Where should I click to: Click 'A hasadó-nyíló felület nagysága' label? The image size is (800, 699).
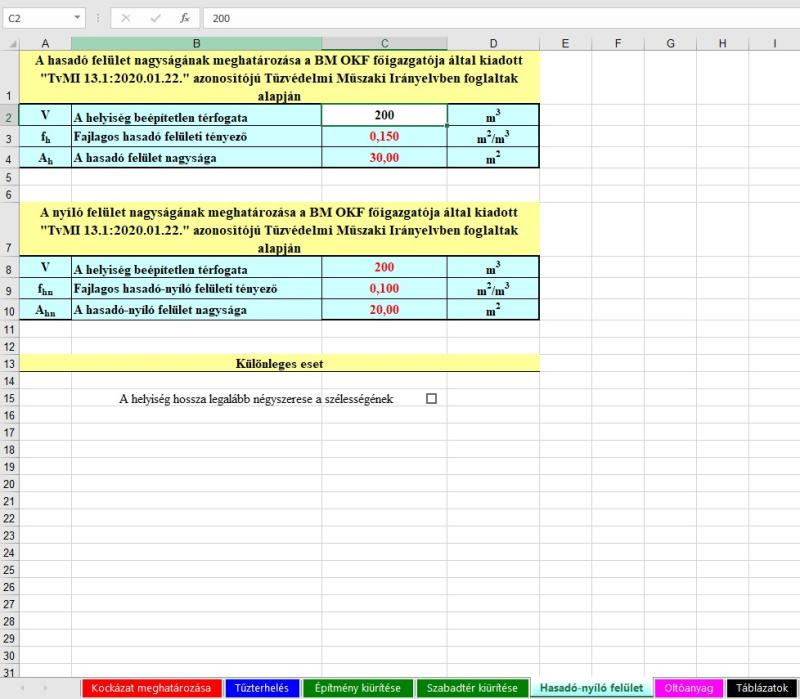(160, 310)
